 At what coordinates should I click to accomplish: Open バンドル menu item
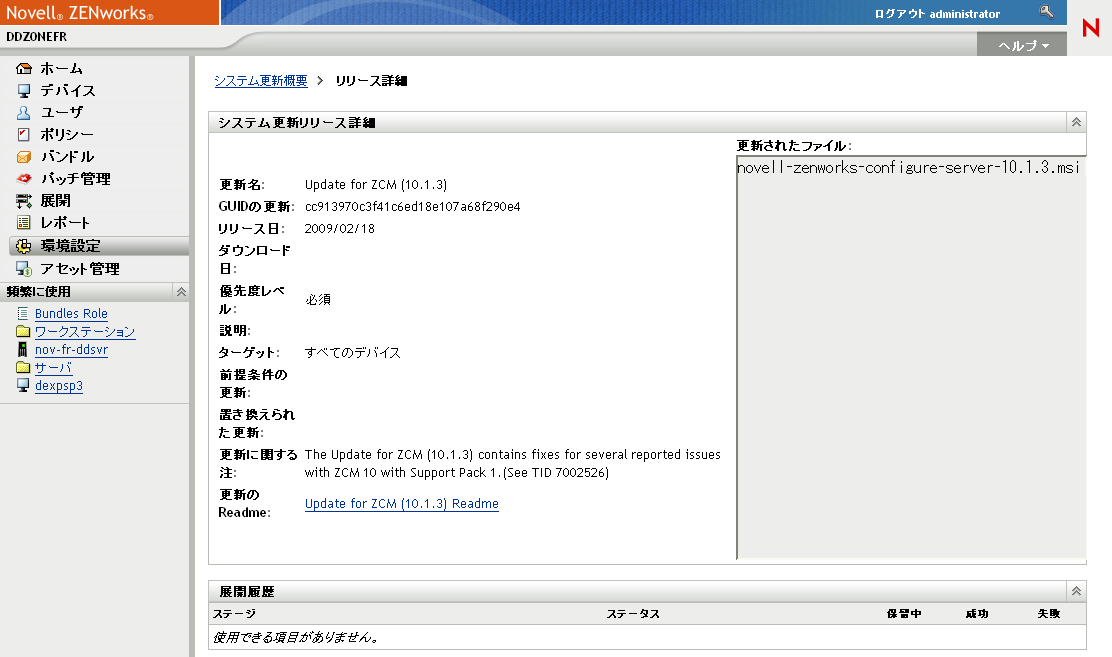pos(67,157)
